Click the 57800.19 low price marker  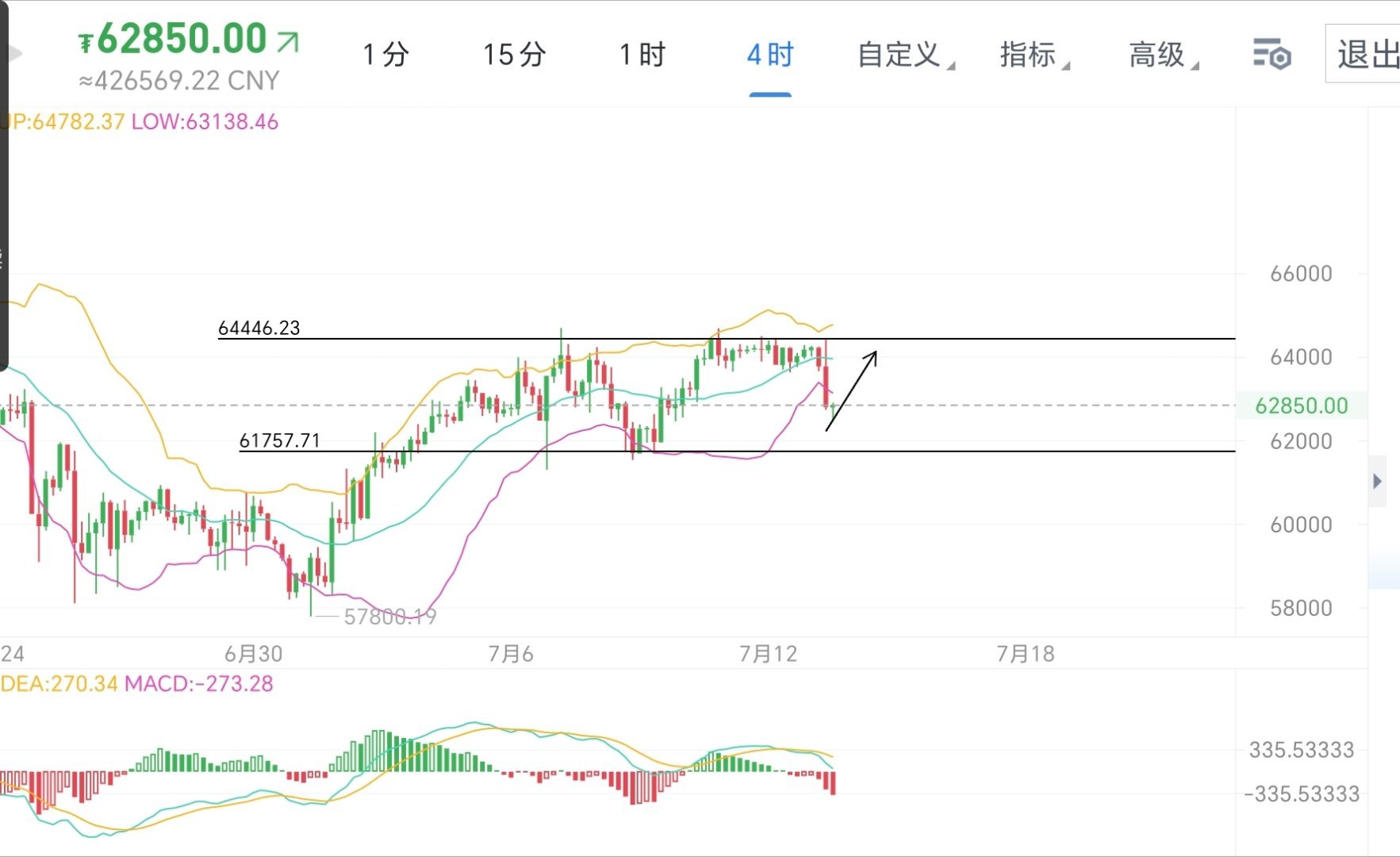click(x=389, y=617)
